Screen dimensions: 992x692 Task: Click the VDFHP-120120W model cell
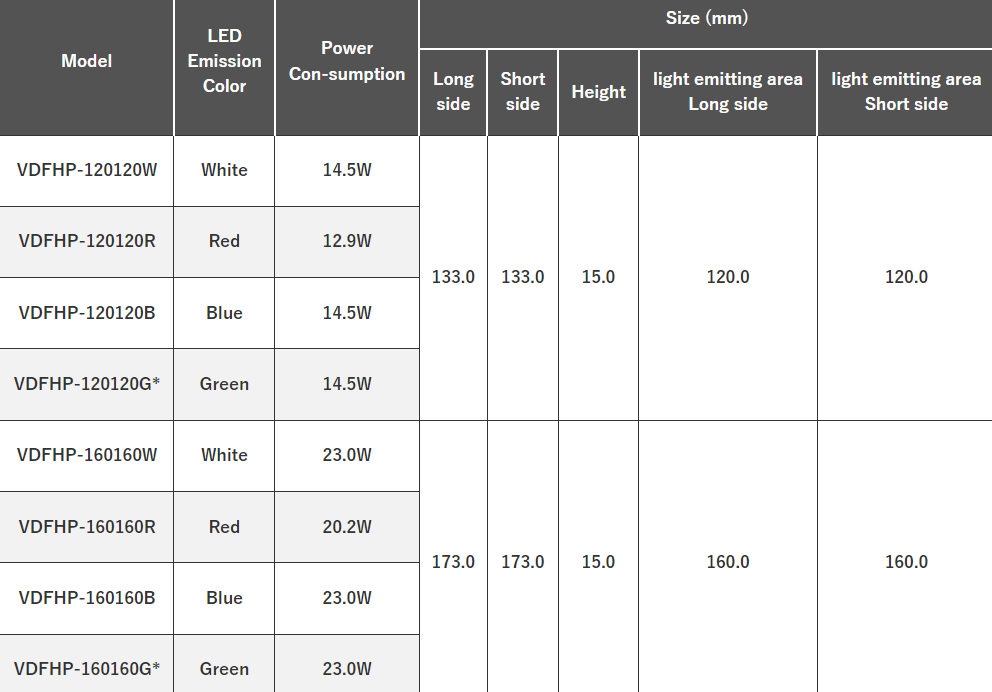(87, 170)
